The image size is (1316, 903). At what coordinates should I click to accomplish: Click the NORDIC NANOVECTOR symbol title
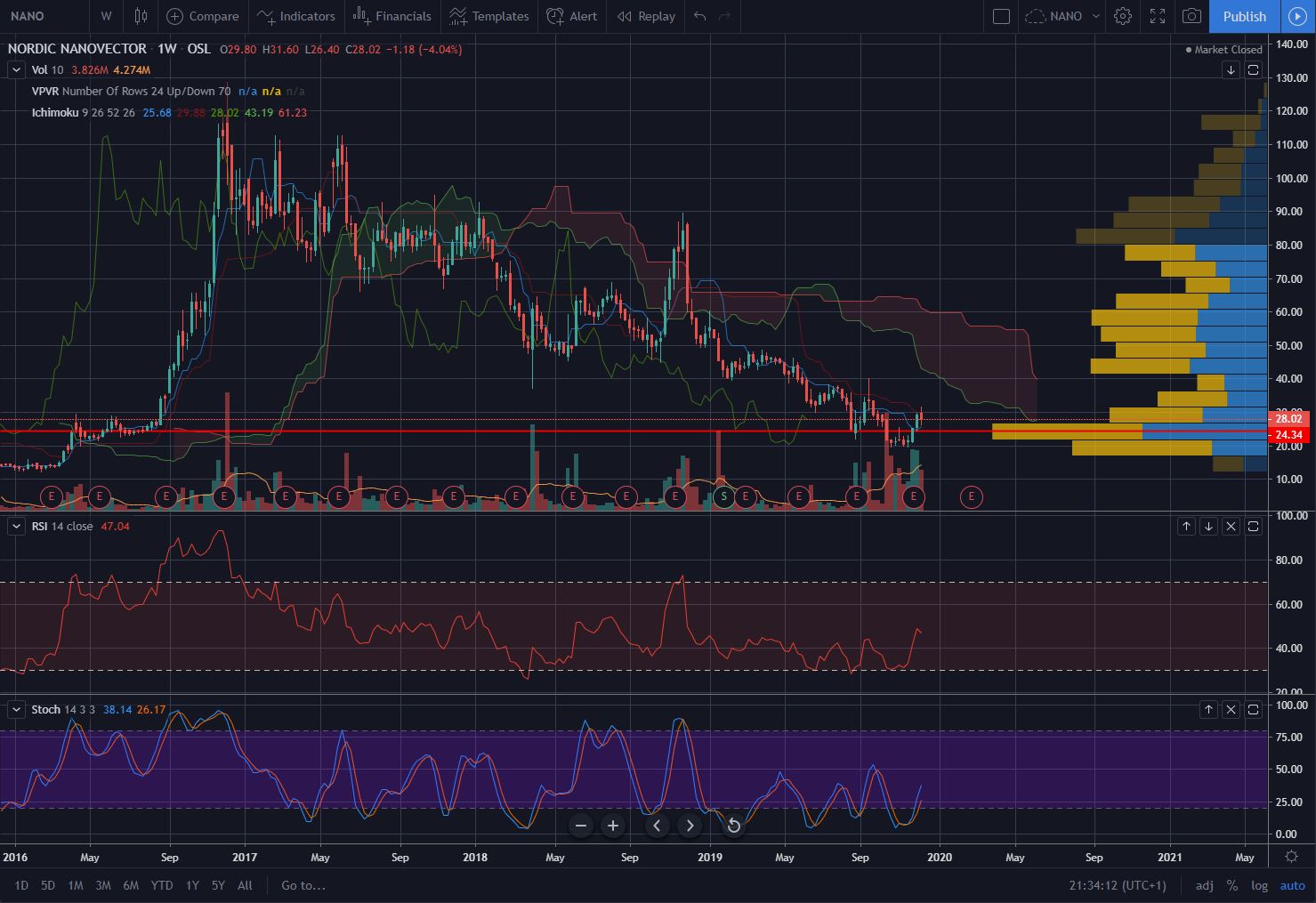[x=77, y=49]
